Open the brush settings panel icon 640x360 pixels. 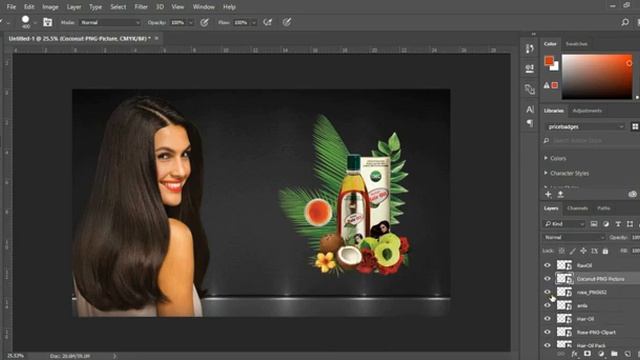pos(48,22)
